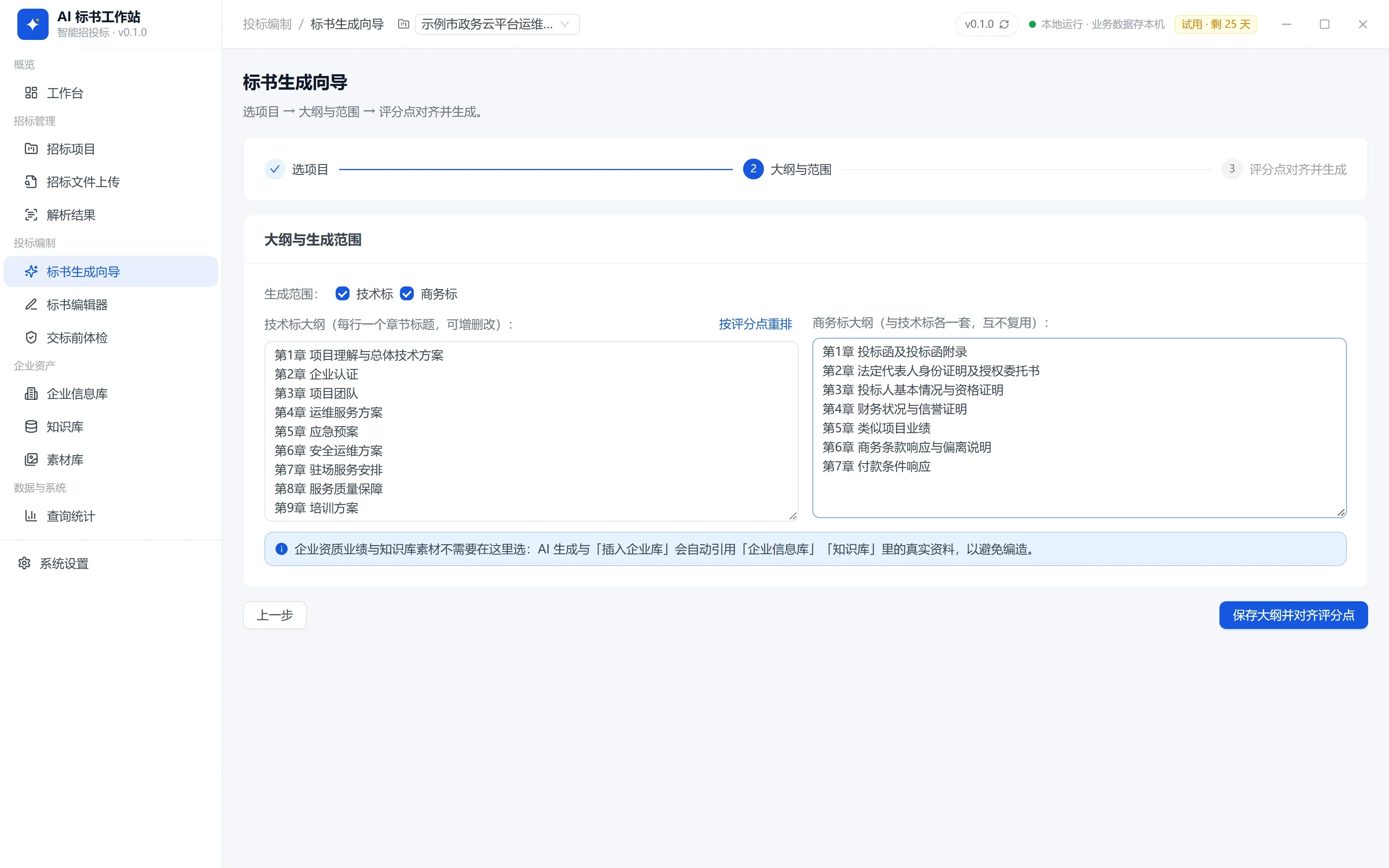The image size is (1389, 868).
Task: Click the refresh icon beside v0.1.0
Action: pos(1004,24)
